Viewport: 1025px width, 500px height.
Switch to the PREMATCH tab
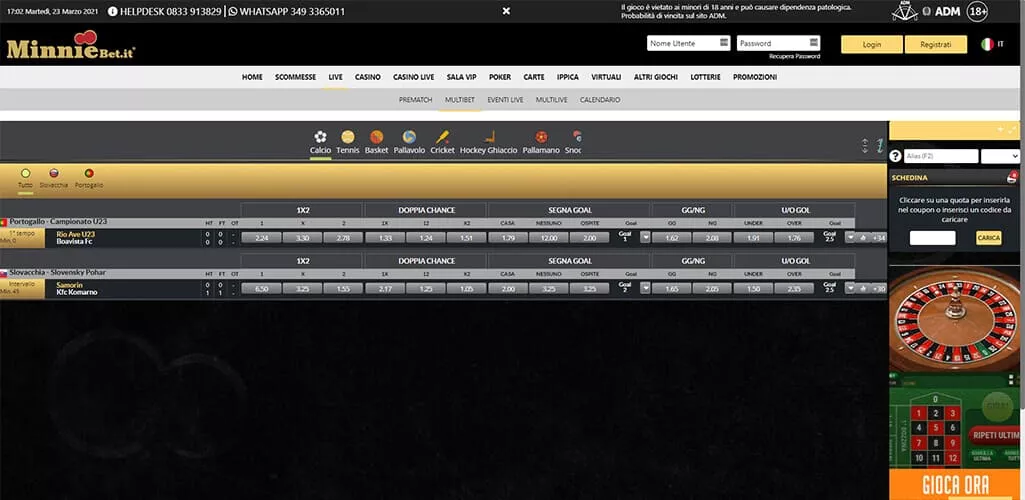tap(416, 100)
